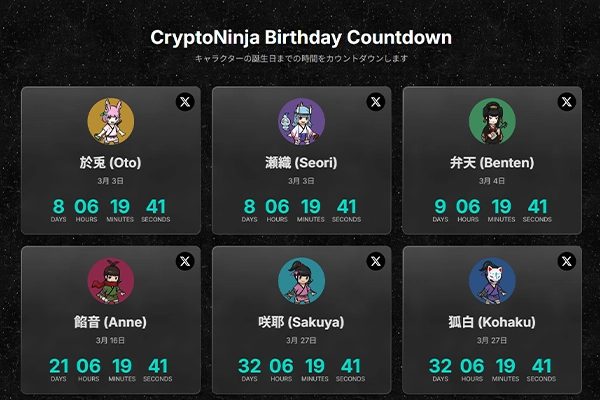
Task: Click the Japanese subtitle under the title
Action: pos(300,59)
